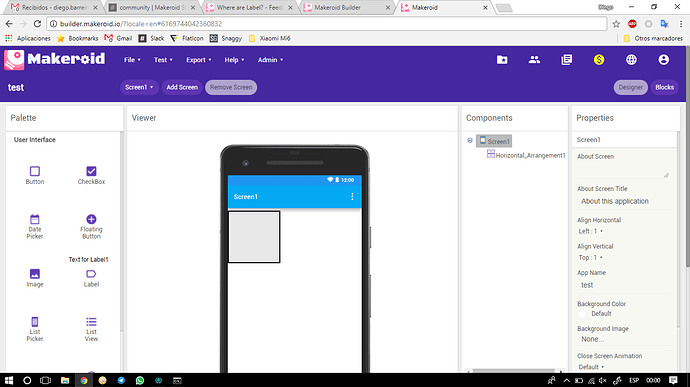Click the yellow dollar donate icon
Viewport: 690px width, 387px height.
(x=599, y=59)
